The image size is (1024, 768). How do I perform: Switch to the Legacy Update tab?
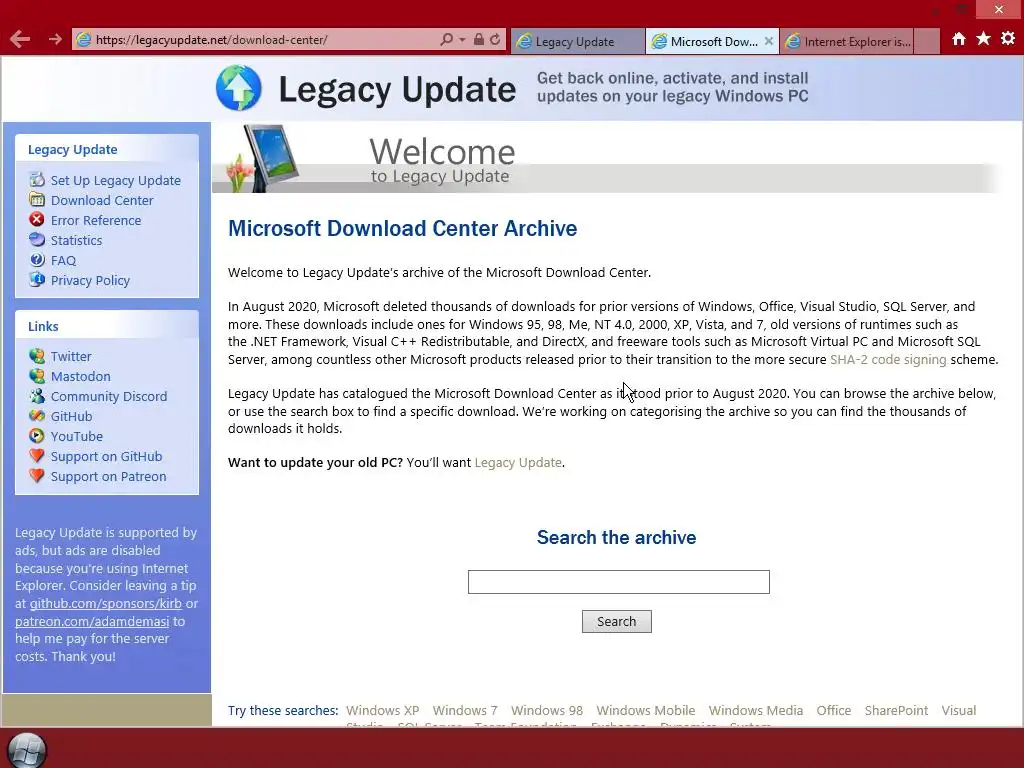(x=577, y=41)
